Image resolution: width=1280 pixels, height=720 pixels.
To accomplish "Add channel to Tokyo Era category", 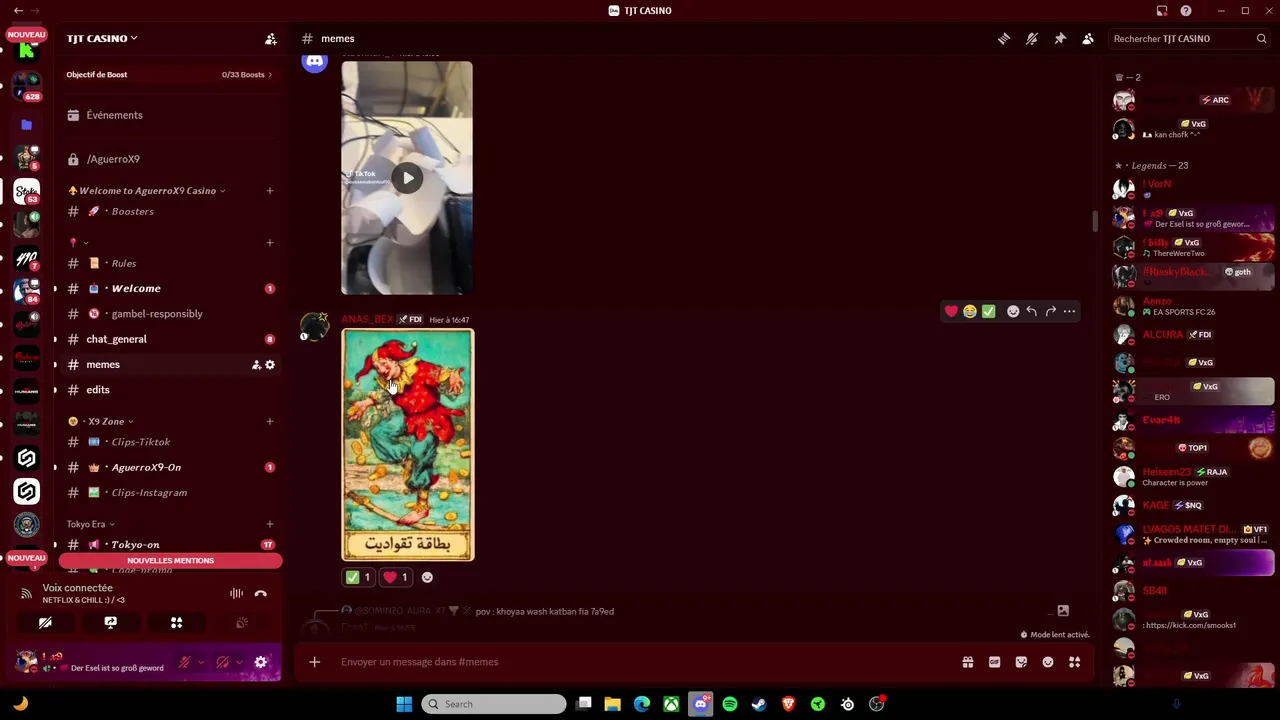I will (269, 524).
